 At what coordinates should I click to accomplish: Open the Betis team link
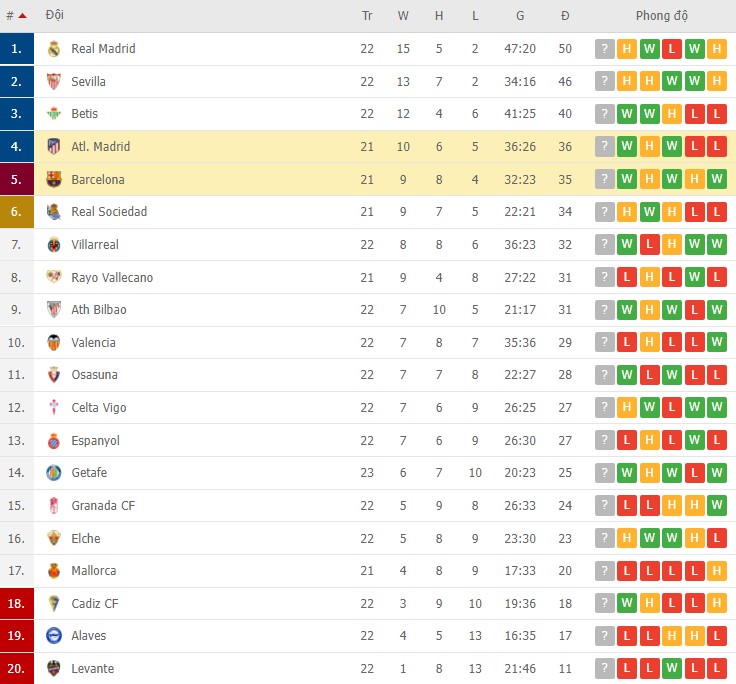tap(84, 114)
